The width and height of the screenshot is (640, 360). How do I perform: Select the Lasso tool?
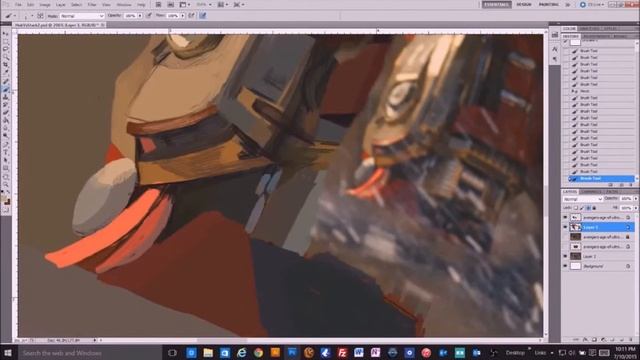(x=6, y=49)
